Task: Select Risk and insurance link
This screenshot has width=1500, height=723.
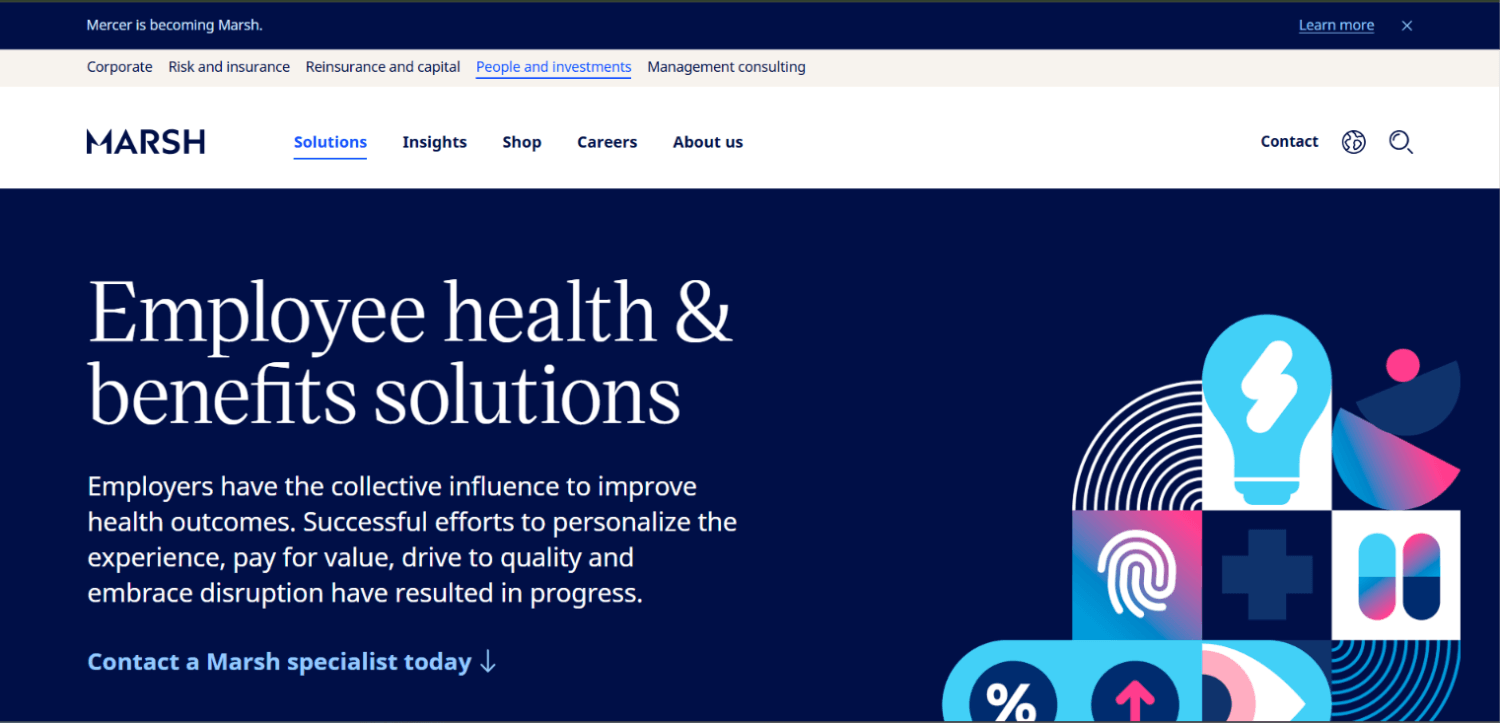Action: (x=229, y=67)
